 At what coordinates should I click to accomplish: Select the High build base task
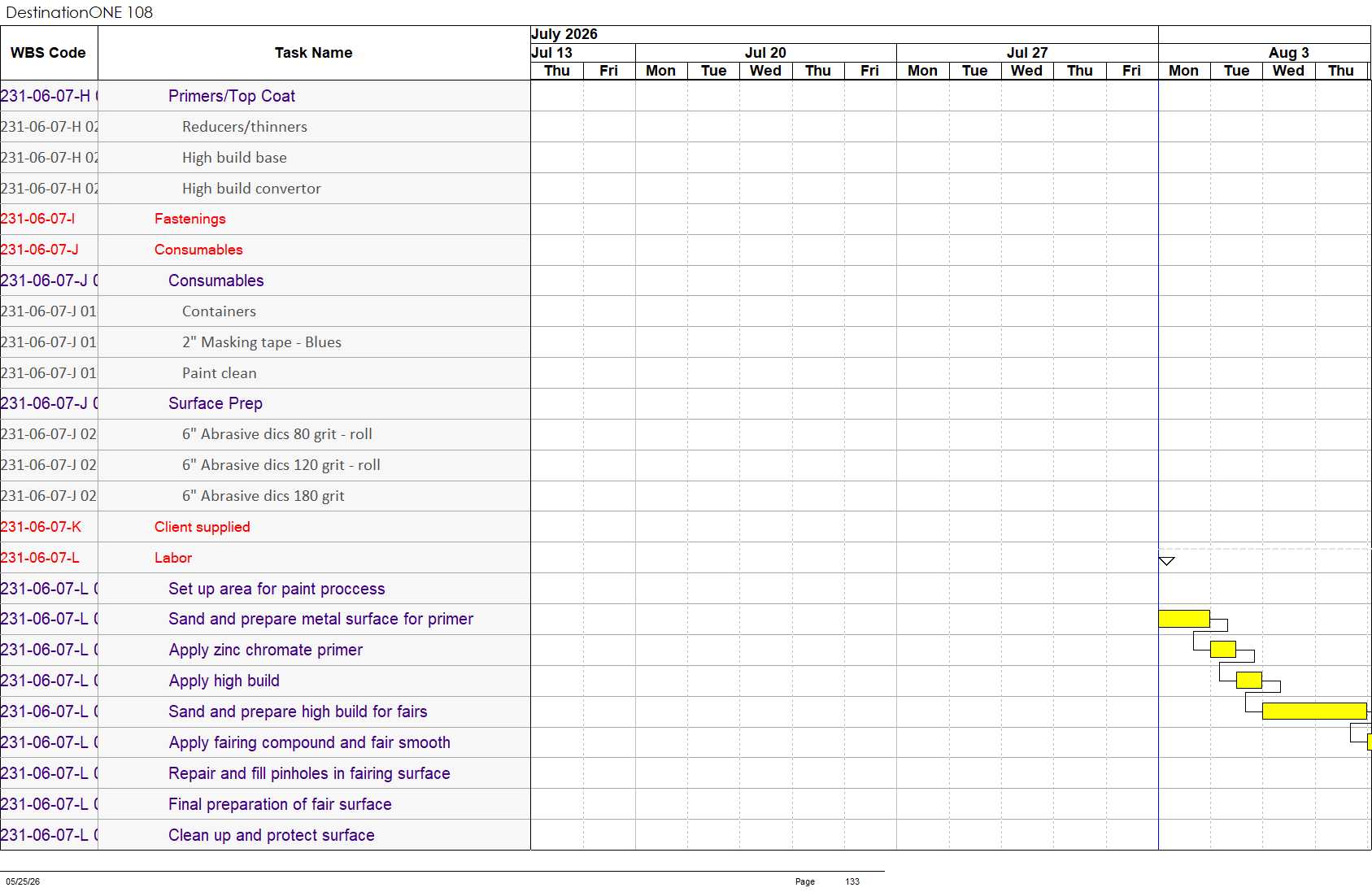coord(234,158)
